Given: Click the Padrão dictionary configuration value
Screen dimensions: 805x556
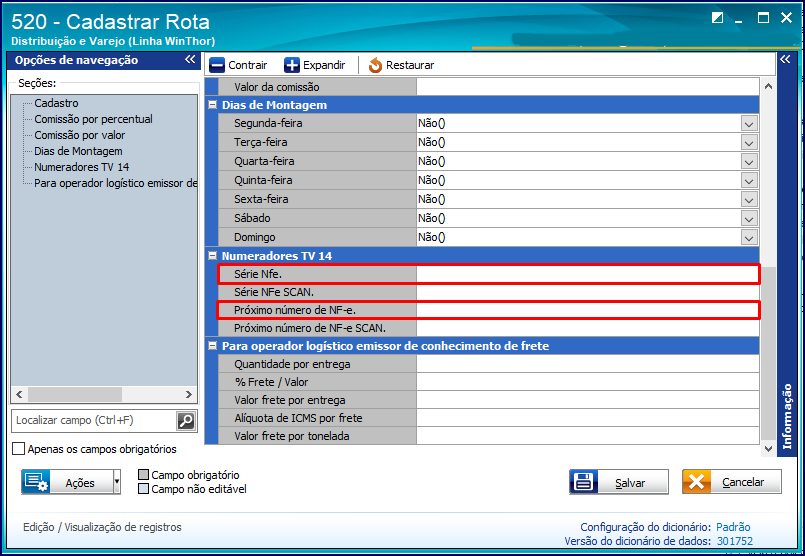Looking at the screenshot, I should point(733,527).
